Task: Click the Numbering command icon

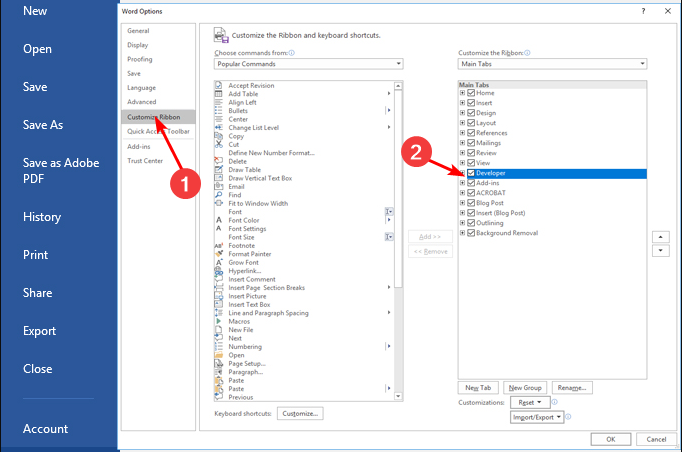Action: pos(219,347)
